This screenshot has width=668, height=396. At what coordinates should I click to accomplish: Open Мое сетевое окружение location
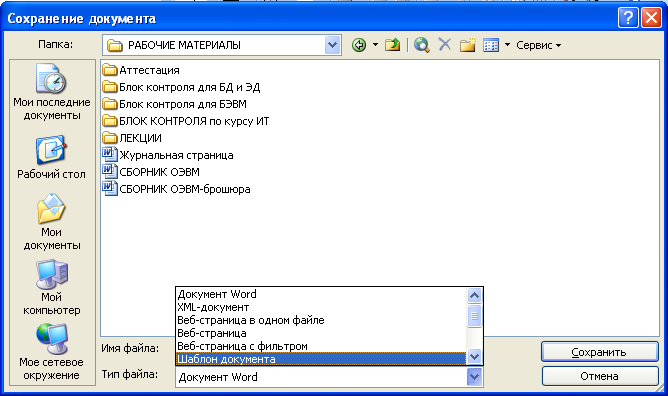point(52,352)
